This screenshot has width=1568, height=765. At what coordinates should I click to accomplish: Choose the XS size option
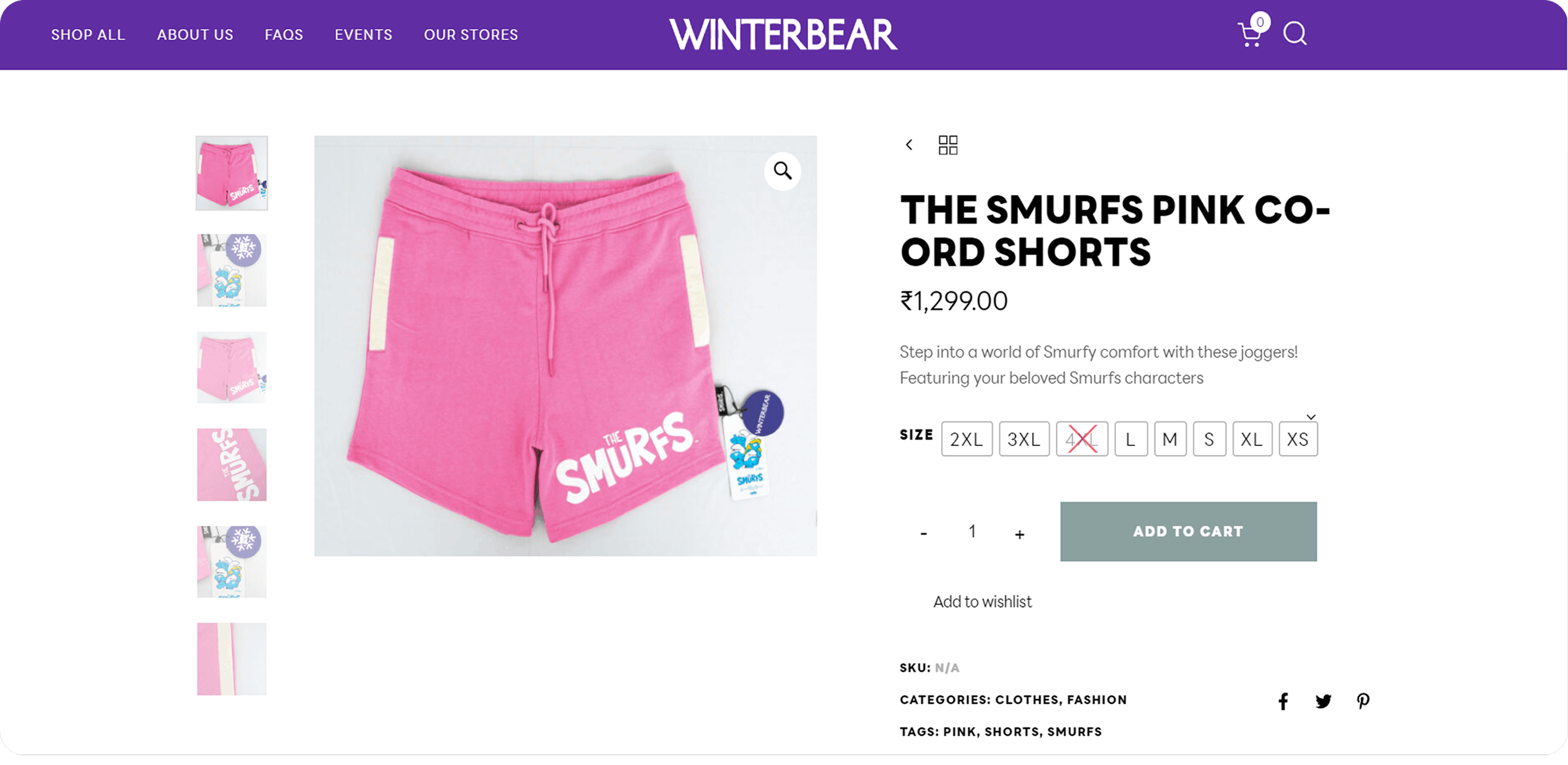(x=1298, y=439)
